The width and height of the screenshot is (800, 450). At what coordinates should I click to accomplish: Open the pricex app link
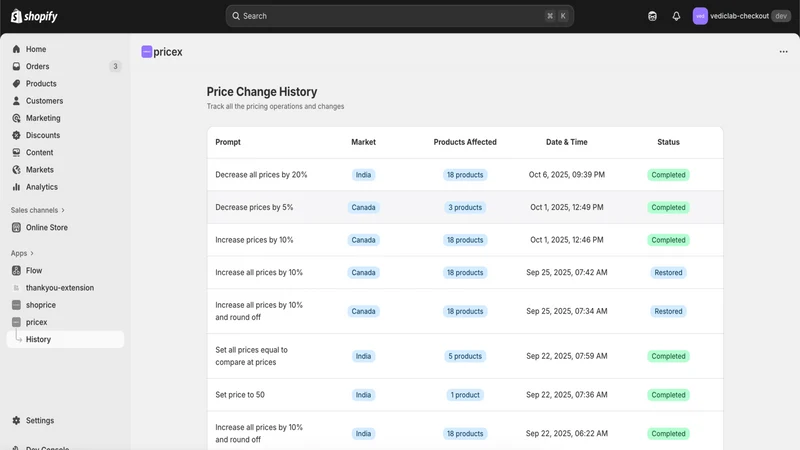(36, 322)
